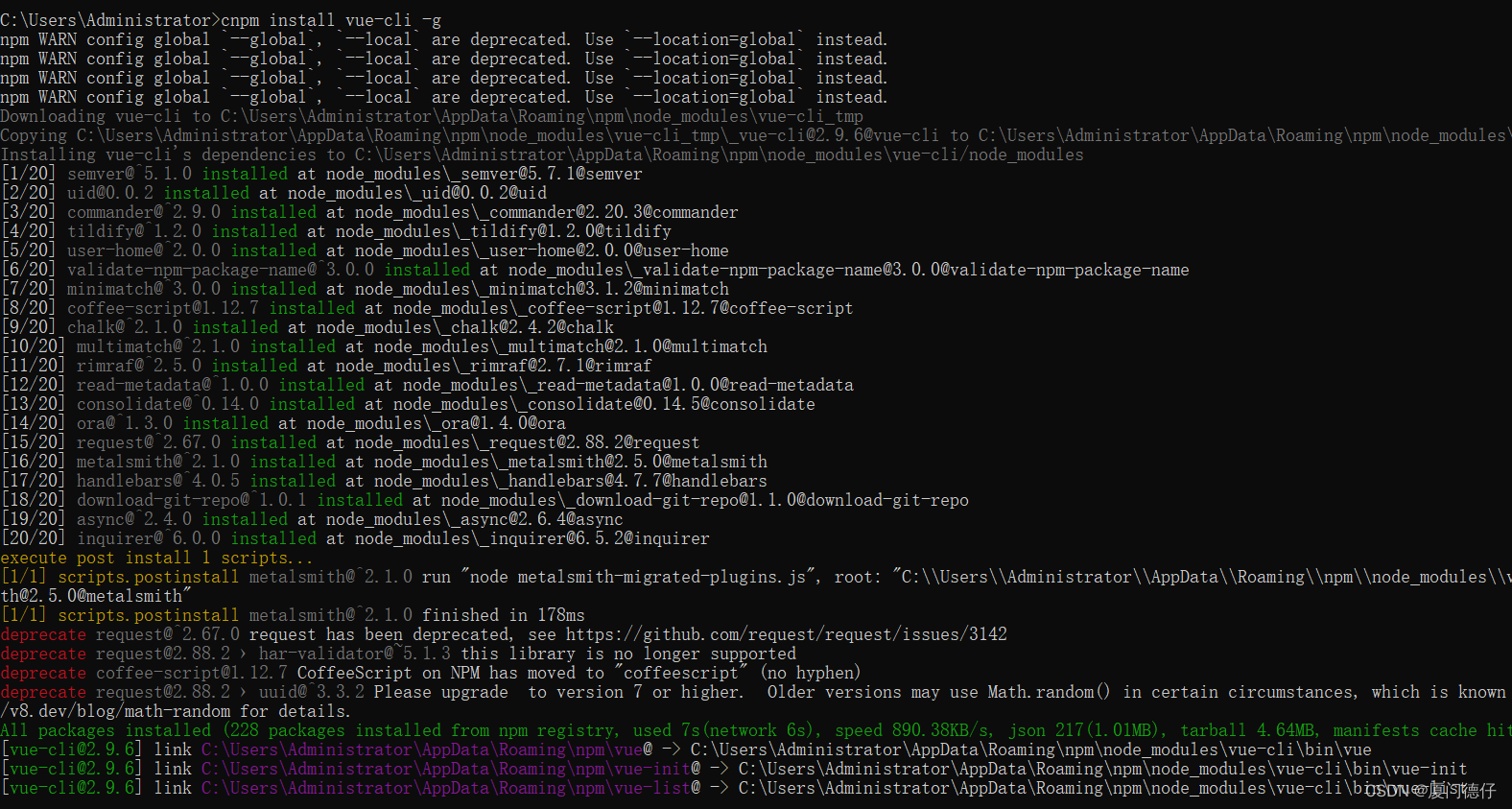Screen dimensions: 1512x809
Task: Click the '[19/20]' async installed line
Action: (x=312, y=519)
